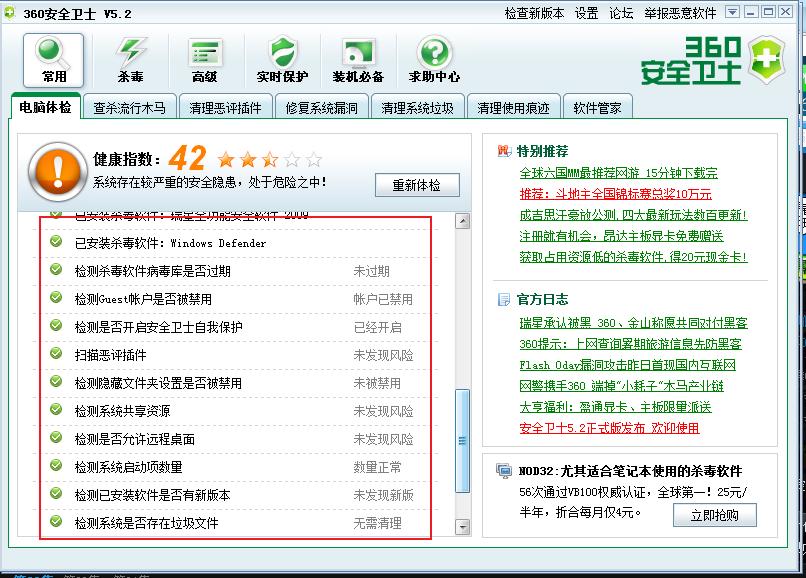
Task: Open the title bar dropdown arrow menu
Action: (x=732, y=12)
